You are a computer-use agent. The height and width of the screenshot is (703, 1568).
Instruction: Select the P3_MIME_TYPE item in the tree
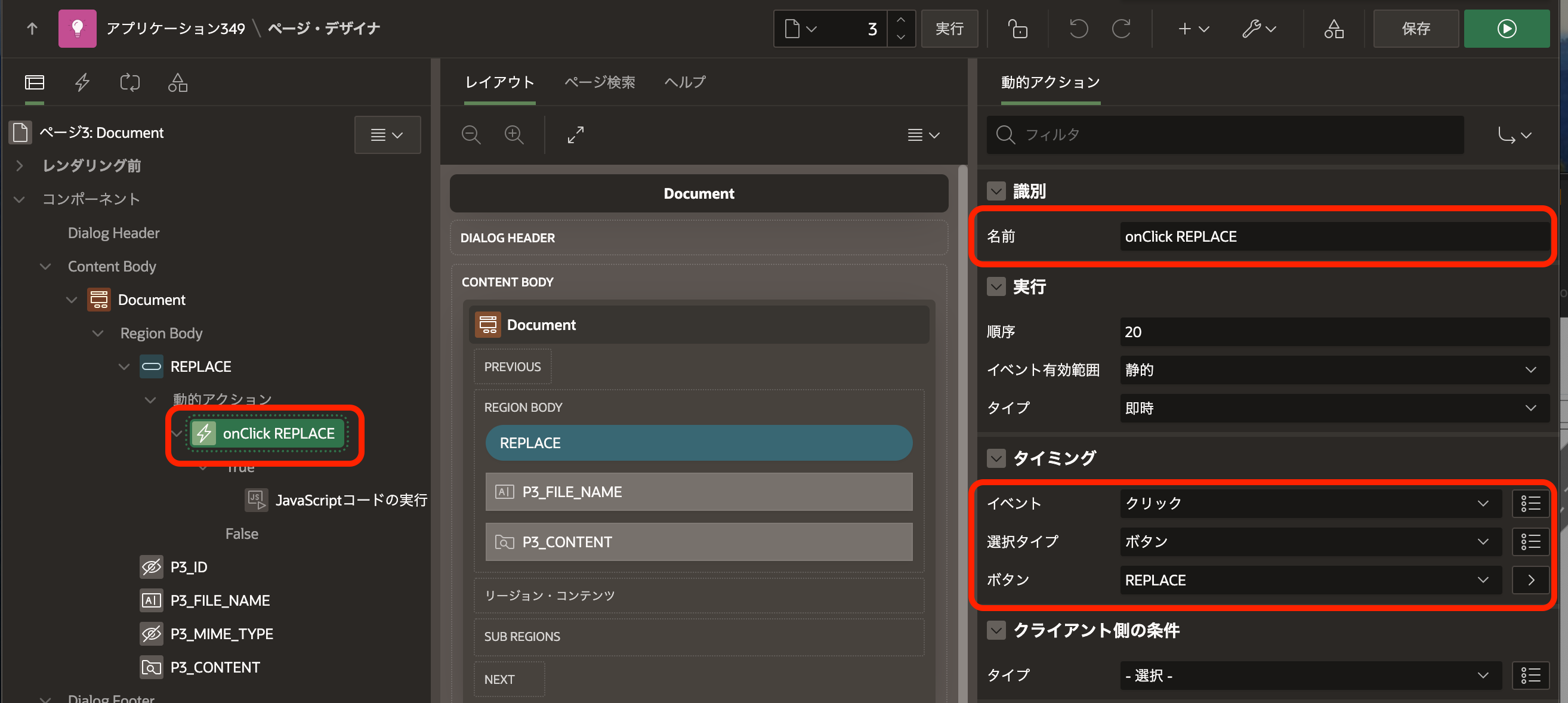pyautogui.click(x=221, y=634)
